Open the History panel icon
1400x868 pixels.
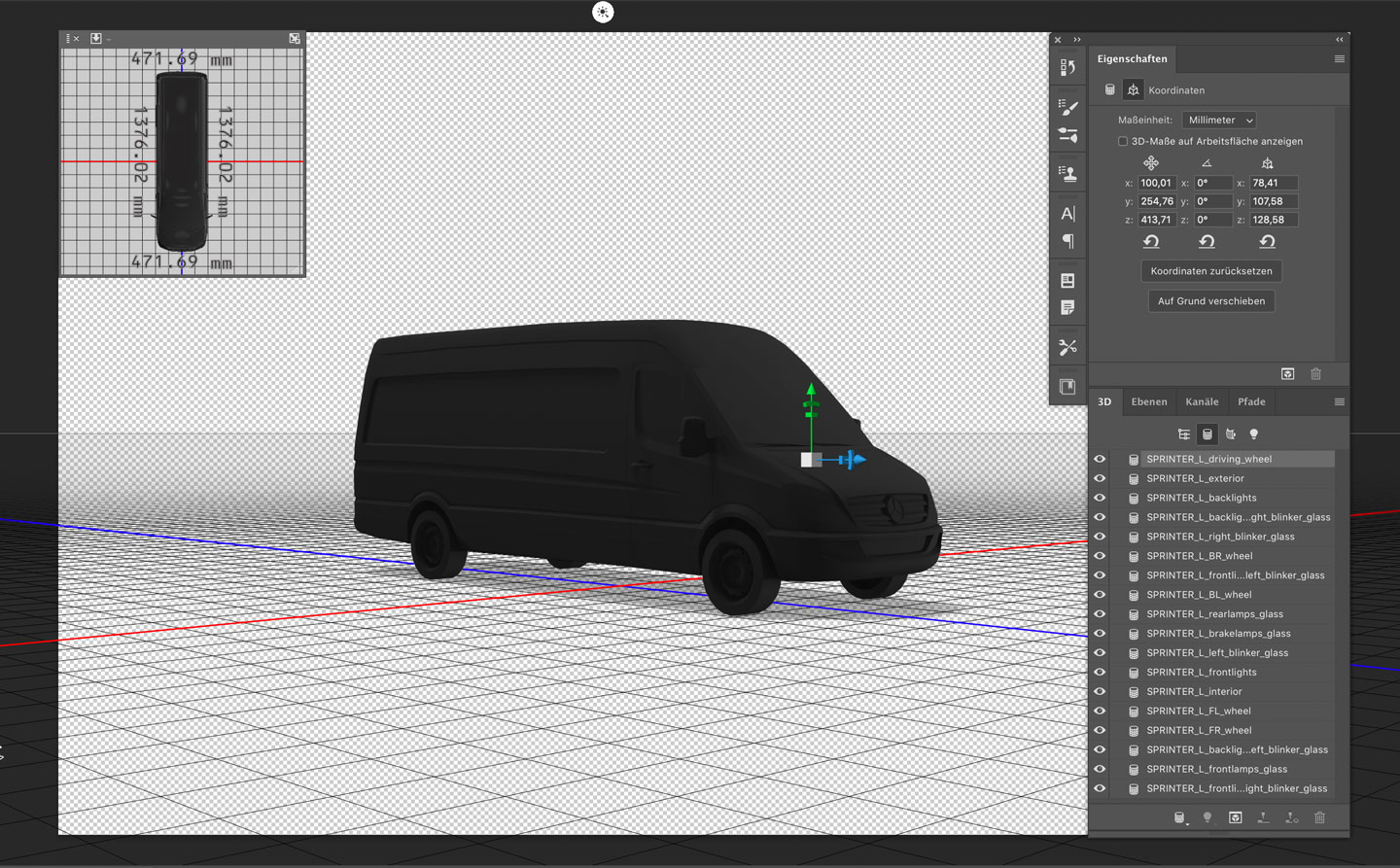[1067, 67]
